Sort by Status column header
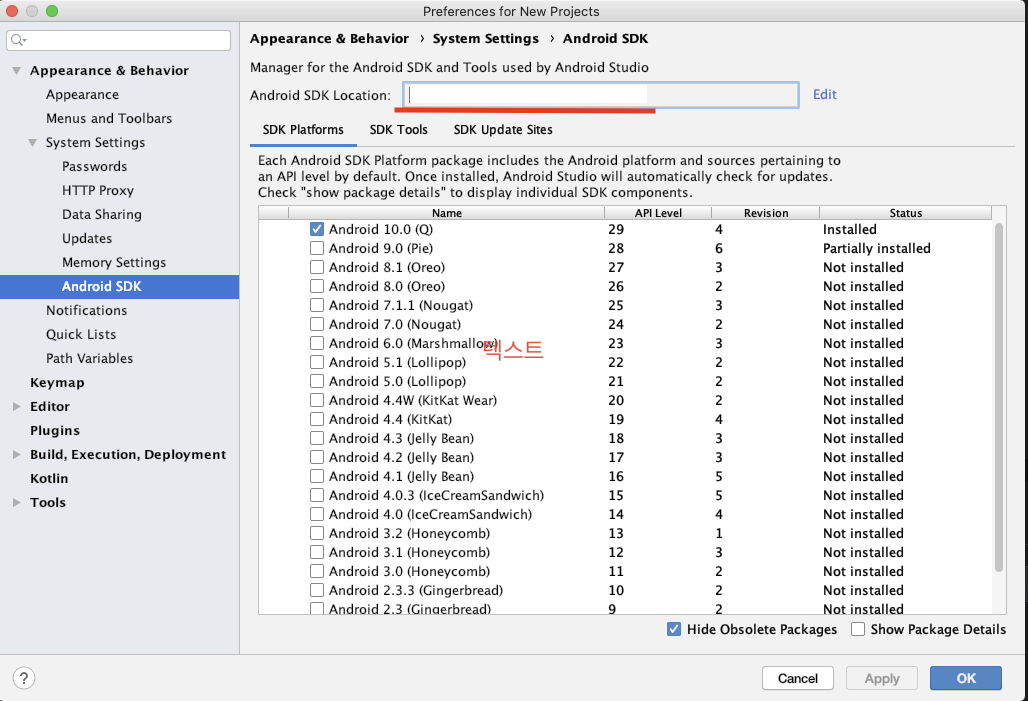The height and width of the screenshot is (701, 1028). point(905,213)
